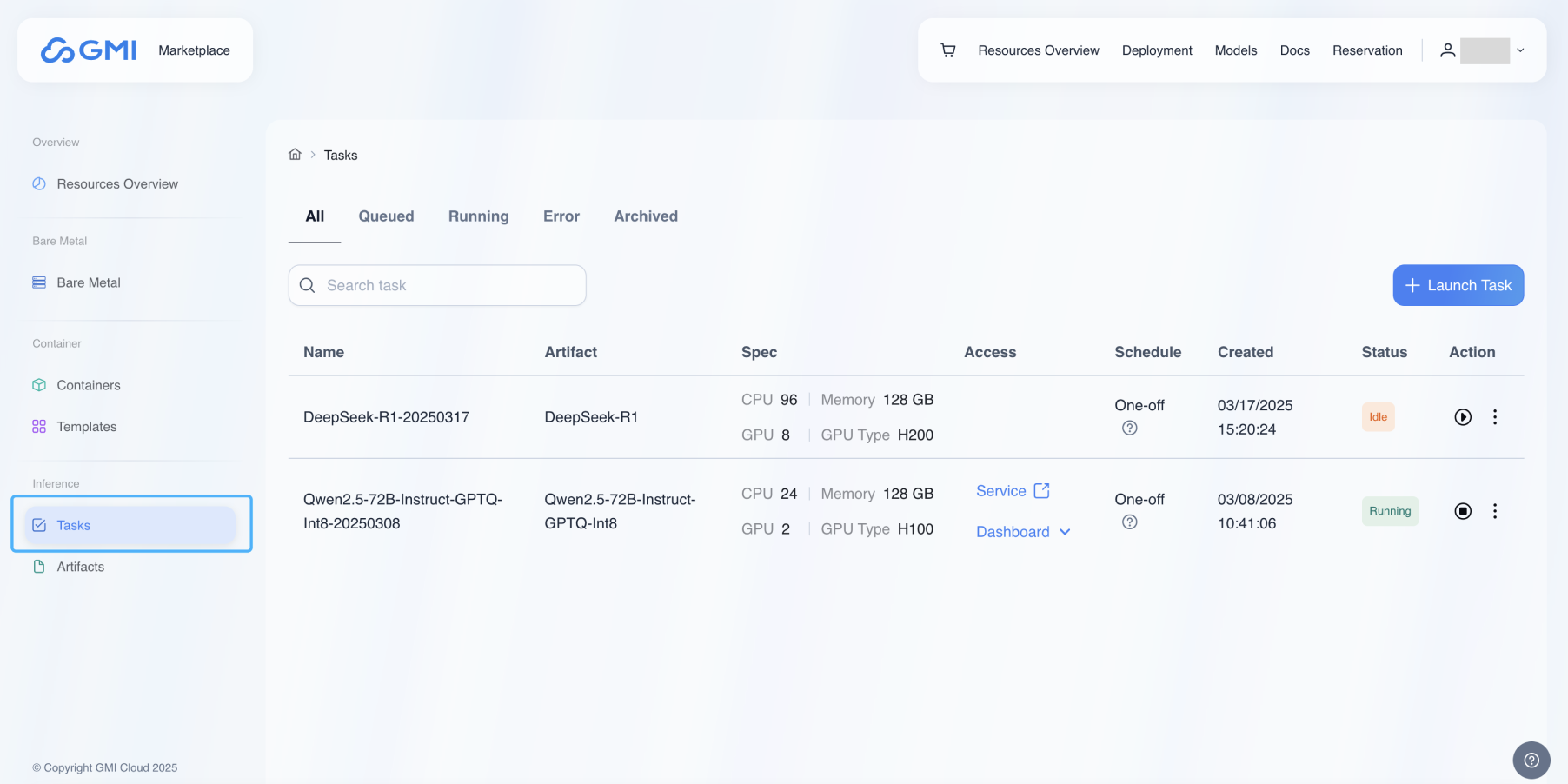The width and height of the screenshot is (1568, 784).
Task: Open Containers in the sidebar
Action: click(x=130, y=385)
